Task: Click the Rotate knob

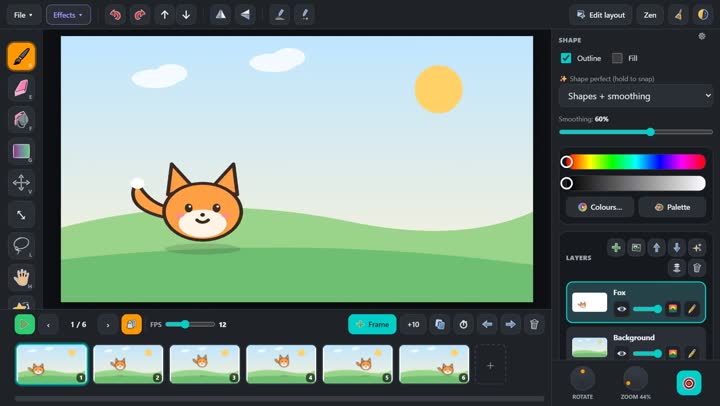Action: point(583,379)
